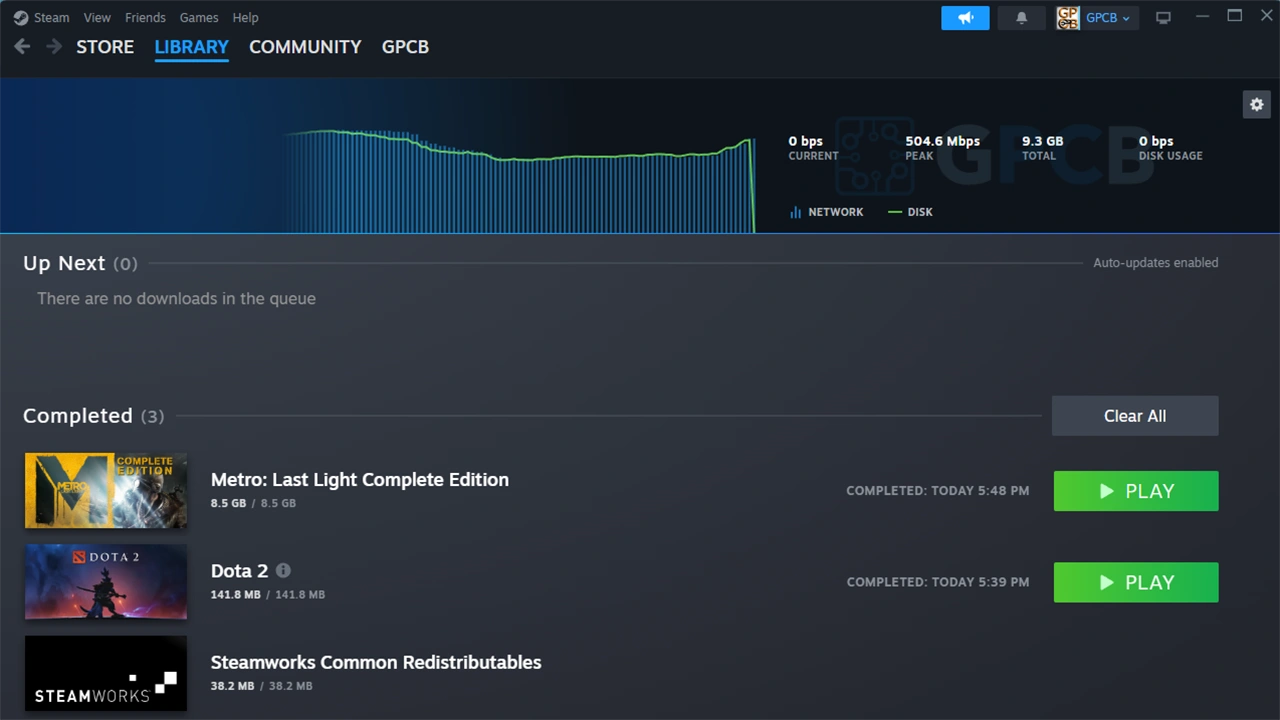Minimize the Steam window
Viewport: 1280px width, 720px height.
[1203, 16]
